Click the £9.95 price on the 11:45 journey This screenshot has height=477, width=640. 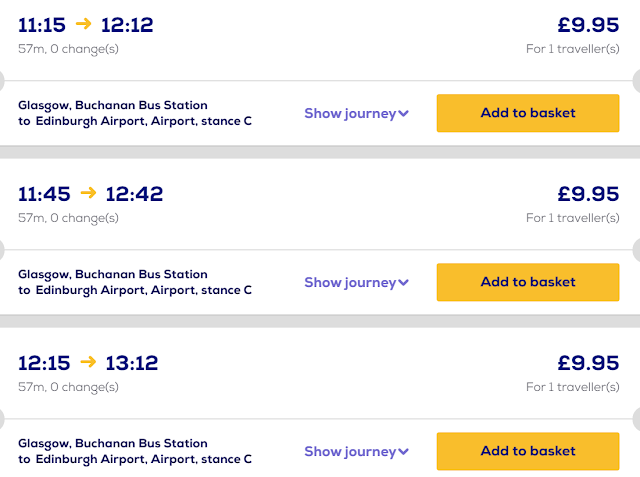tap(588, 194)
